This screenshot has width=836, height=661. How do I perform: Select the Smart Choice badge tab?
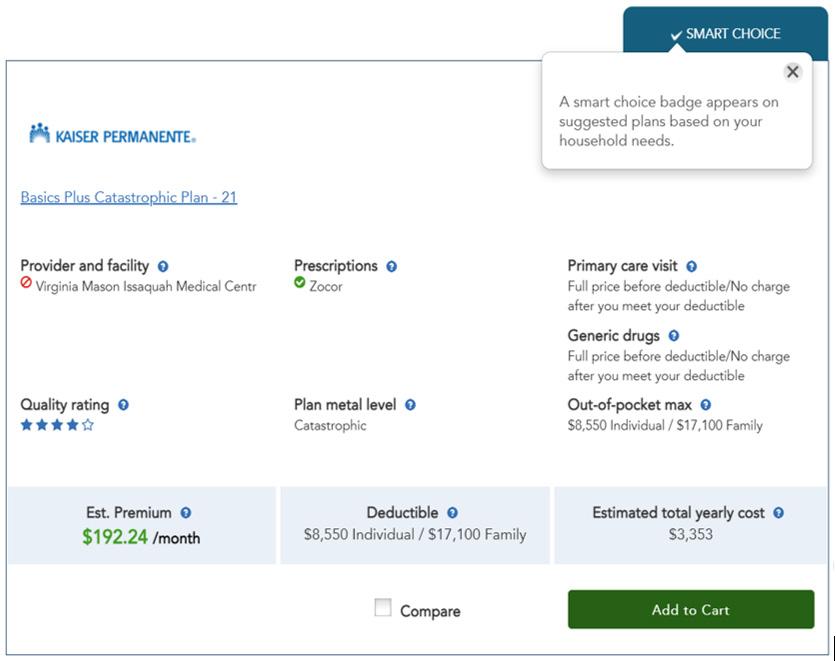727,34
